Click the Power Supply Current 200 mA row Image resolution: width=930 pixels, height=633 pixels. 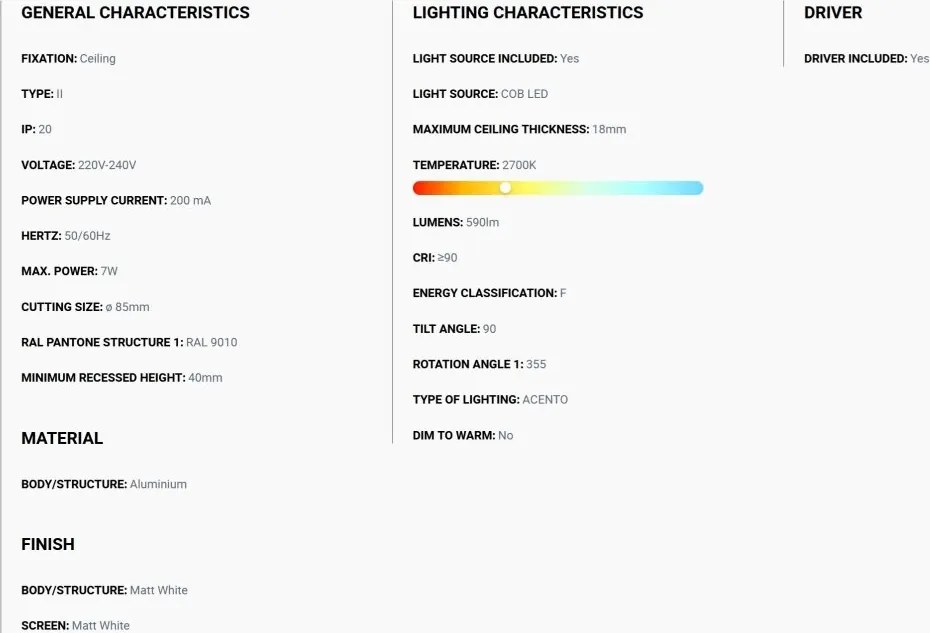click(x=116, y=201)
